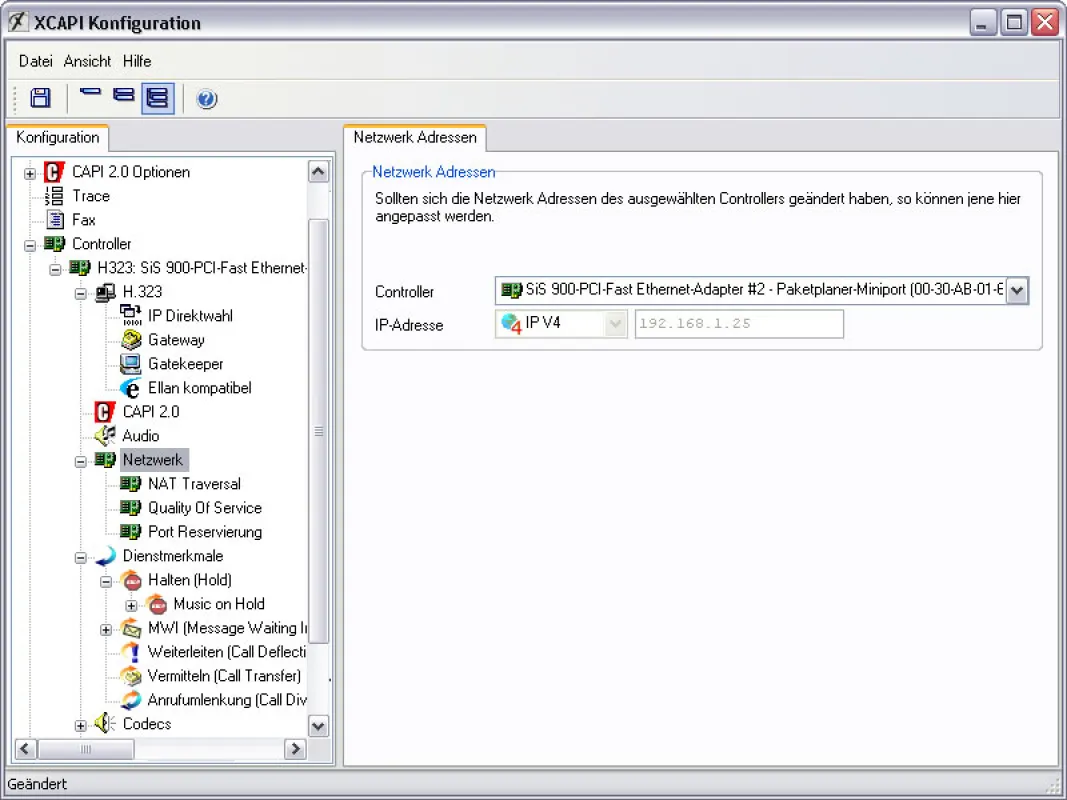Click the Dienstmerkmale blue swoosh icon
This screenshot has height=800, width=1067.
[105, 556]
